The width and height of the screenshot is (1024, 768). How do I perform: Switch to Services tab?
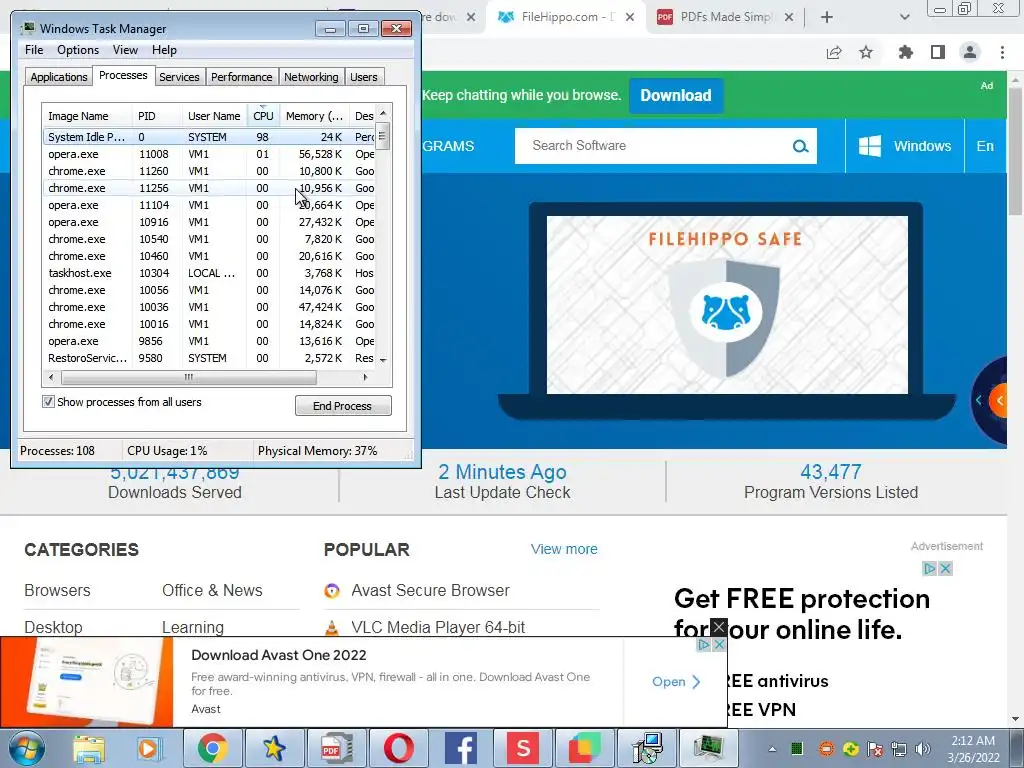[x=179, y=77]
